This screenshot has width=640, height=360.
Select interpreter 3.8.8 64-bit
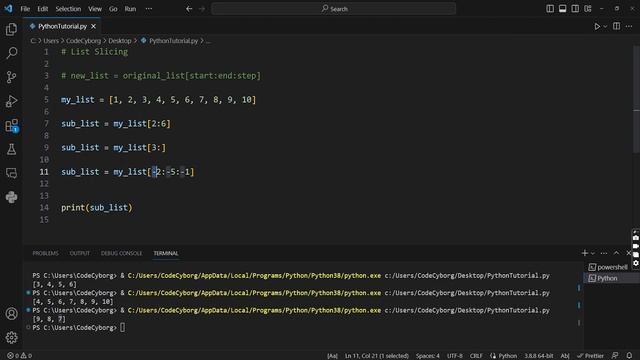pyautogui.click(x=538, y=356)
